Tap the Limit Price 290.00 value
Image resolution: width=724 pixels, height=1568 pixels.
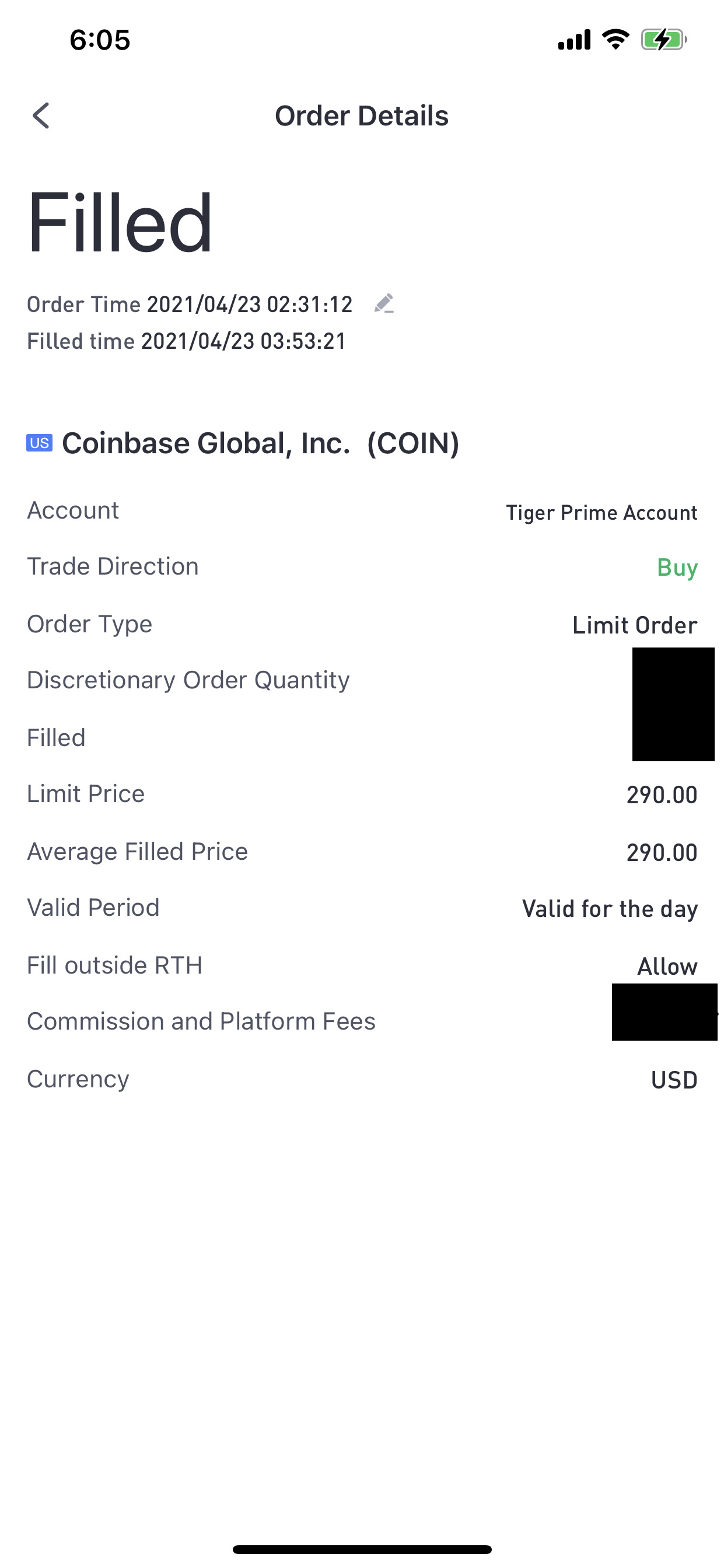(x=662, y=795)
